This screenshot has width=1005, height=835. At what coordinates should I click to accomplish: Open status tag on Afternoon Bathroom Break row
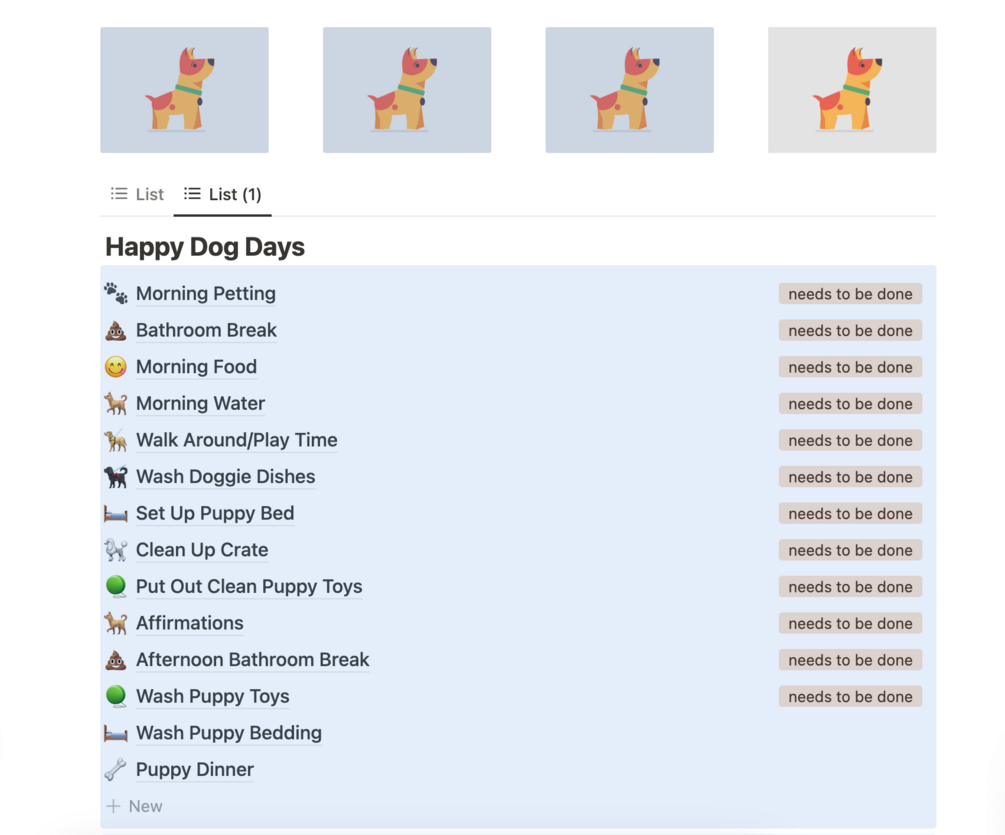pyautogui.click(x=850, y=660)
